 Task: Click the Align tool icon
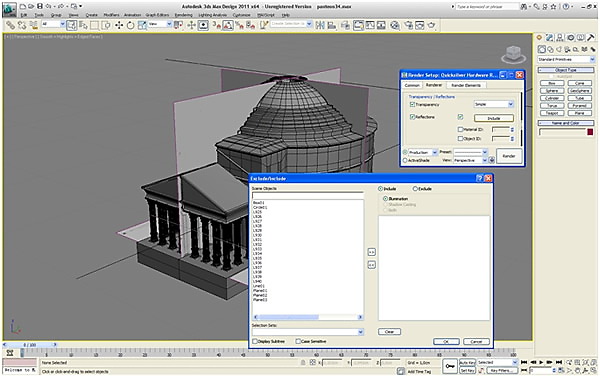click(x=332, y=26)
